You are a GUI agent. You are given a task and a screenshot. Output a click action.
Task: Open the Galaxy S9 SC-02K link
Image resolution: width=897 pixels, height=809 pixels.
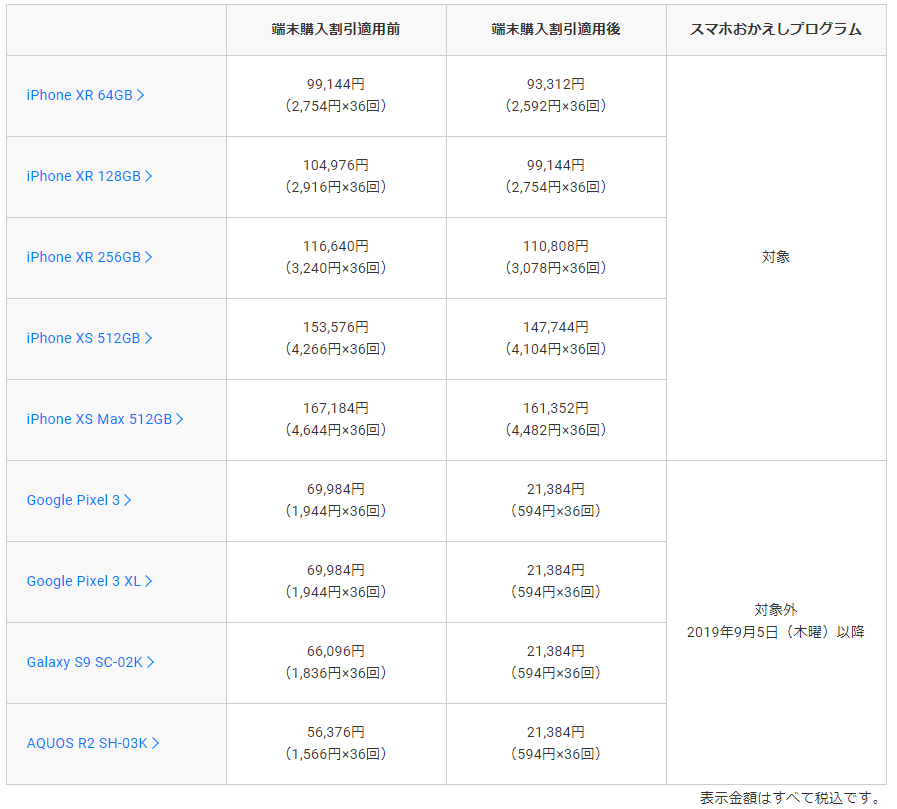tap(90, 663)
